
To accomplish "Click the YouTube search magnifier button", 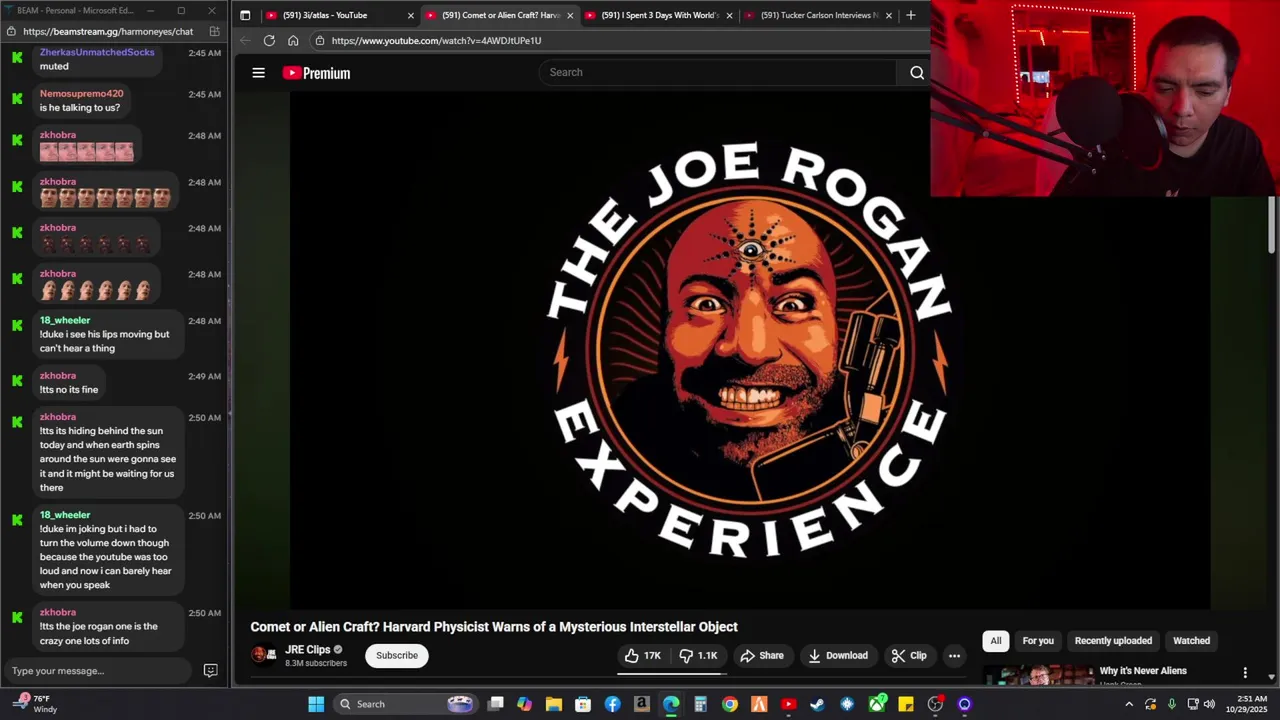I will pos(916,72).
